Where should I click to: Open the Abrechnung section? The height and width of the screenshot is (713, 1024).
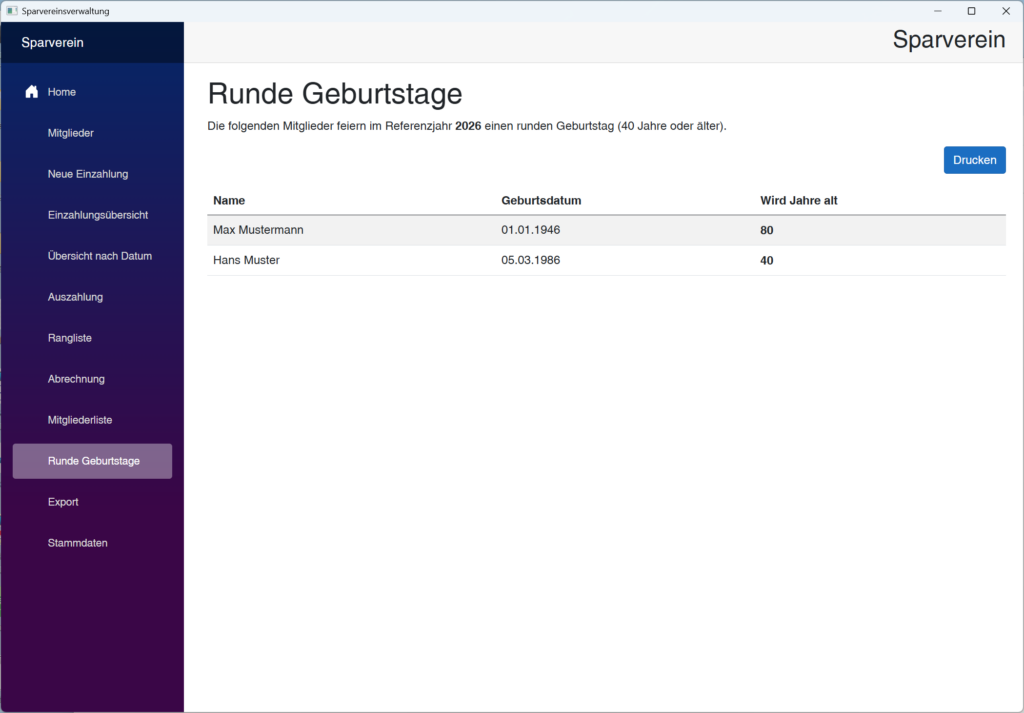tap(76, 379)
